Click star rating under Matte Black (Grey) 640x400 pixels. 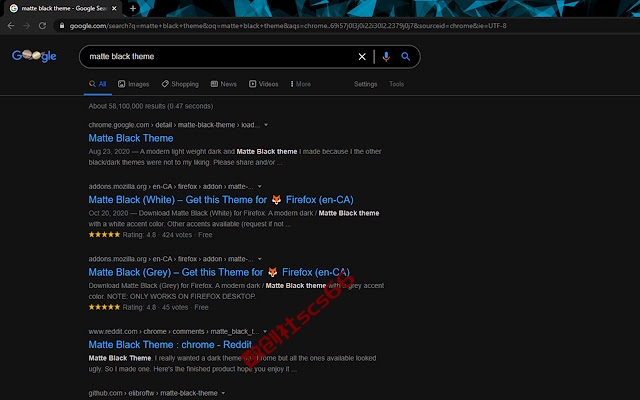click(x=104, y=307)
